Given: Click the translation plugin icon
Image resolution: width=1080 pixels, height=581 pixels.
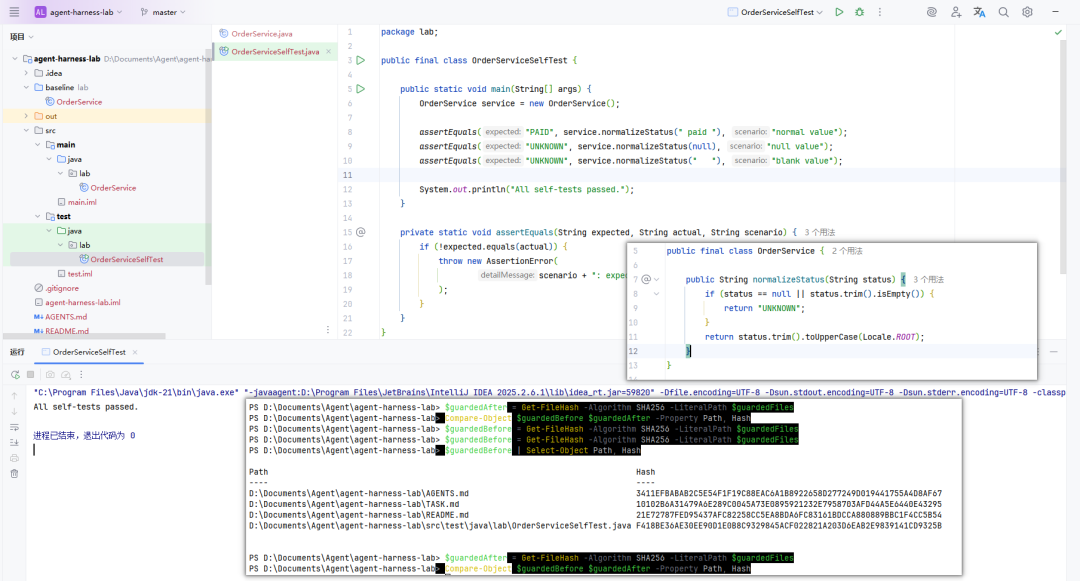Looking at the screenshot, I should pyautogui.click(x=979, y=12).
